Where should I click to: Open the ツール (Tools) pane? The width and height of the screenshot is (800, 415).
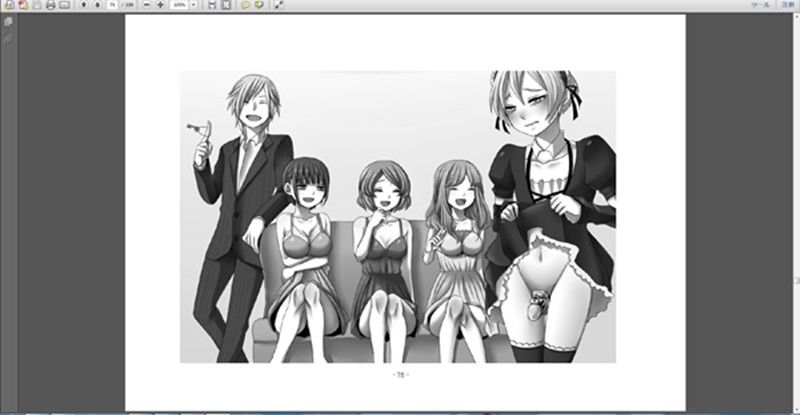click(762, 5)
